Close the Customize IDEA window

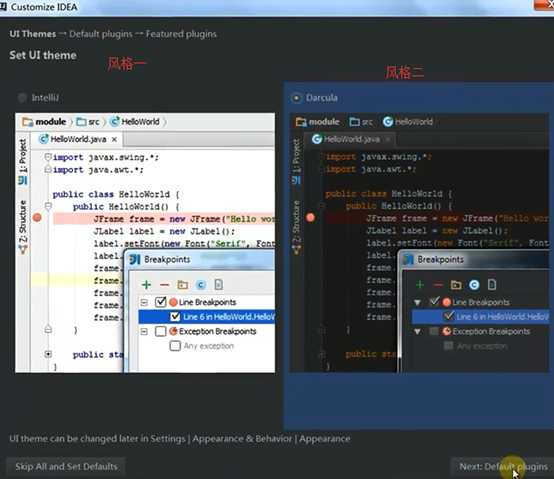[x=544, y=5]
